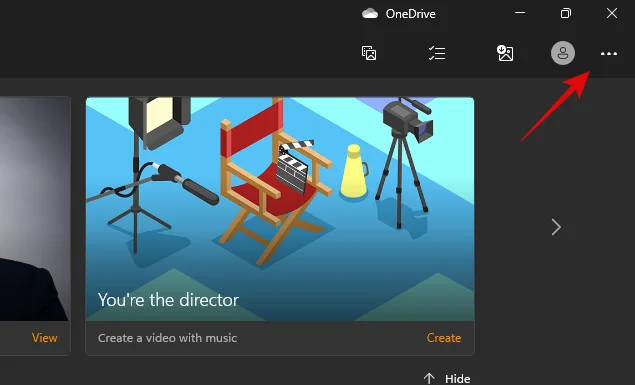Open the account profile avatar
This screenshot has height=385, width=635.
point(563,53)
